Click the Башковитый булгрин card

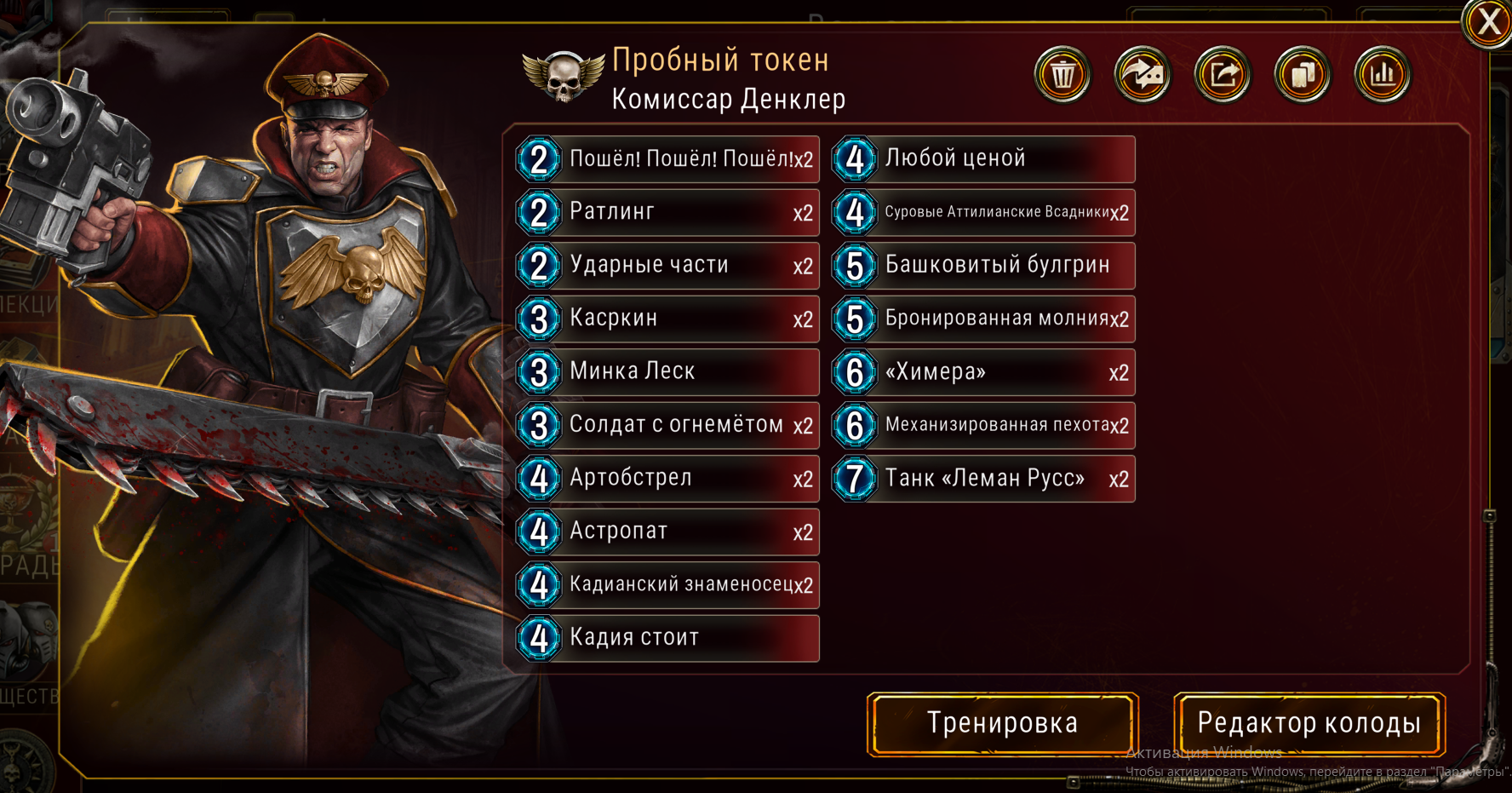[984, 266]
